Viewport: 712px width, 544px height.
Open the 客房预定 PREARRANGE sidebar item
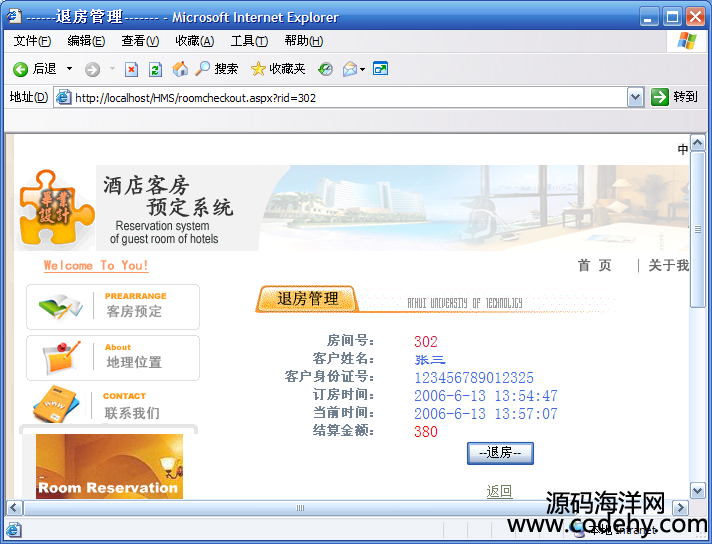113,306
